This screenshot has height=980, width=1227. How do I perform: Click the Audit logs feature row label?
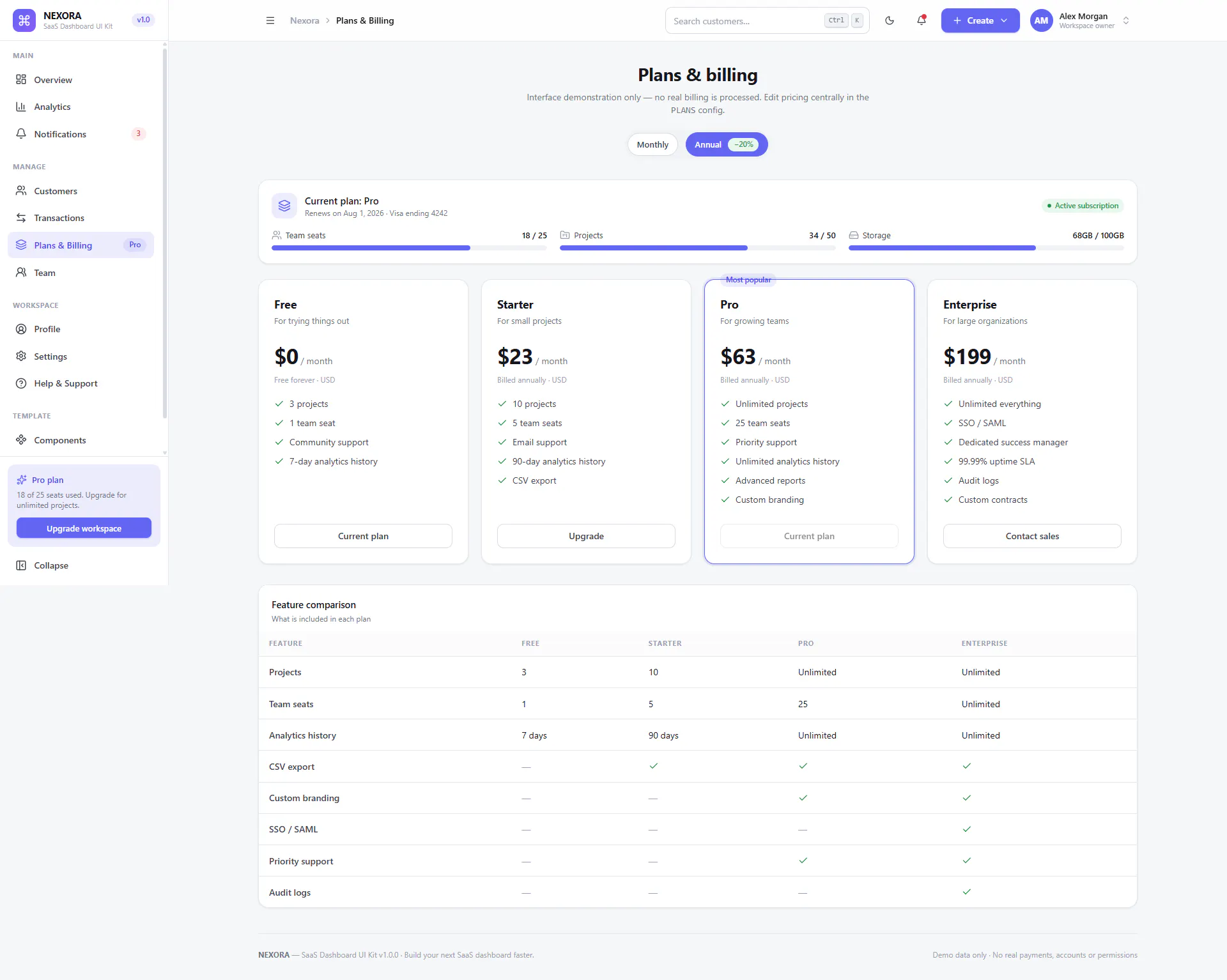[x=289, y=892]
